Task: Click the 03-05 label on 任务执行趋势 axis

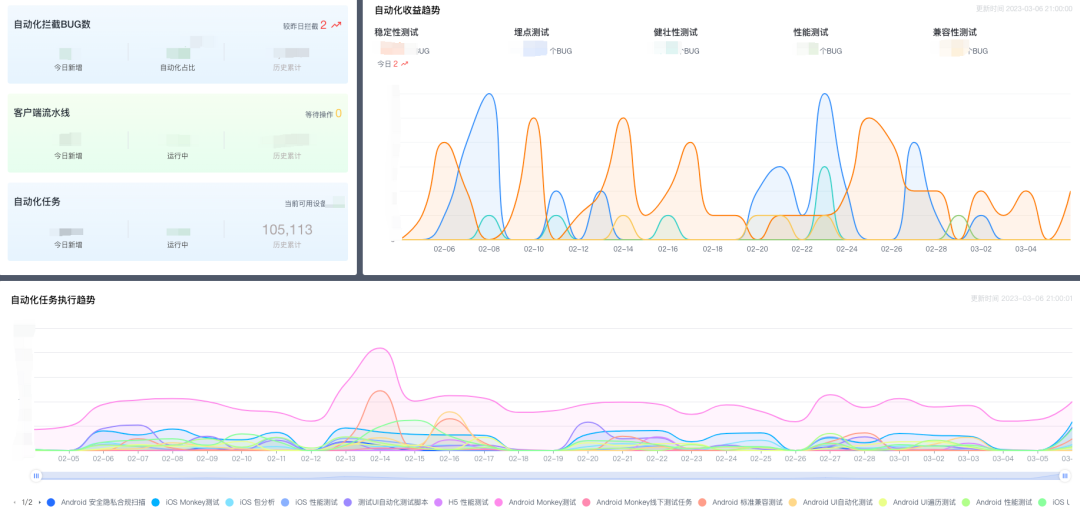Action: pyautogui.click(x=1038, y=459)
